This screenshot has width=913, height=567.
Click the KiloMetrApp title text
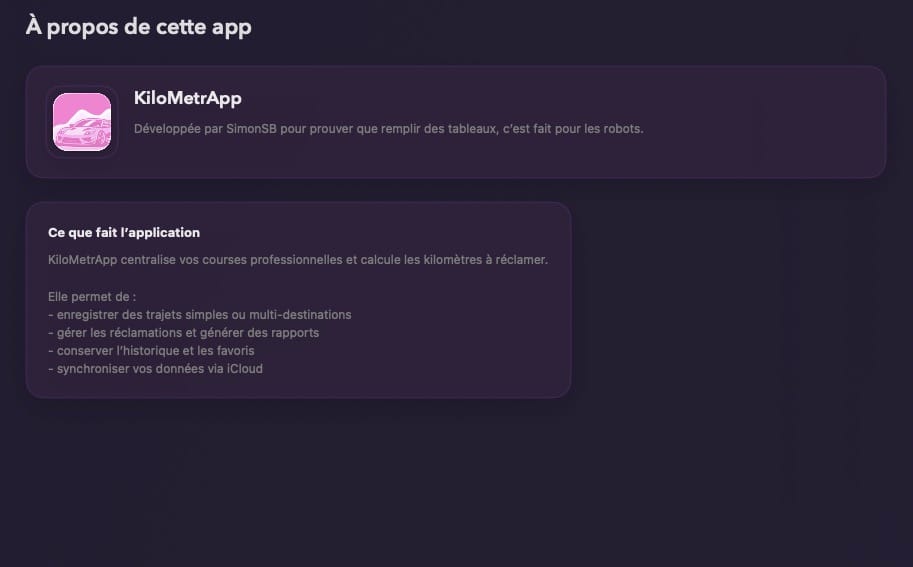(x=187, y=98)
